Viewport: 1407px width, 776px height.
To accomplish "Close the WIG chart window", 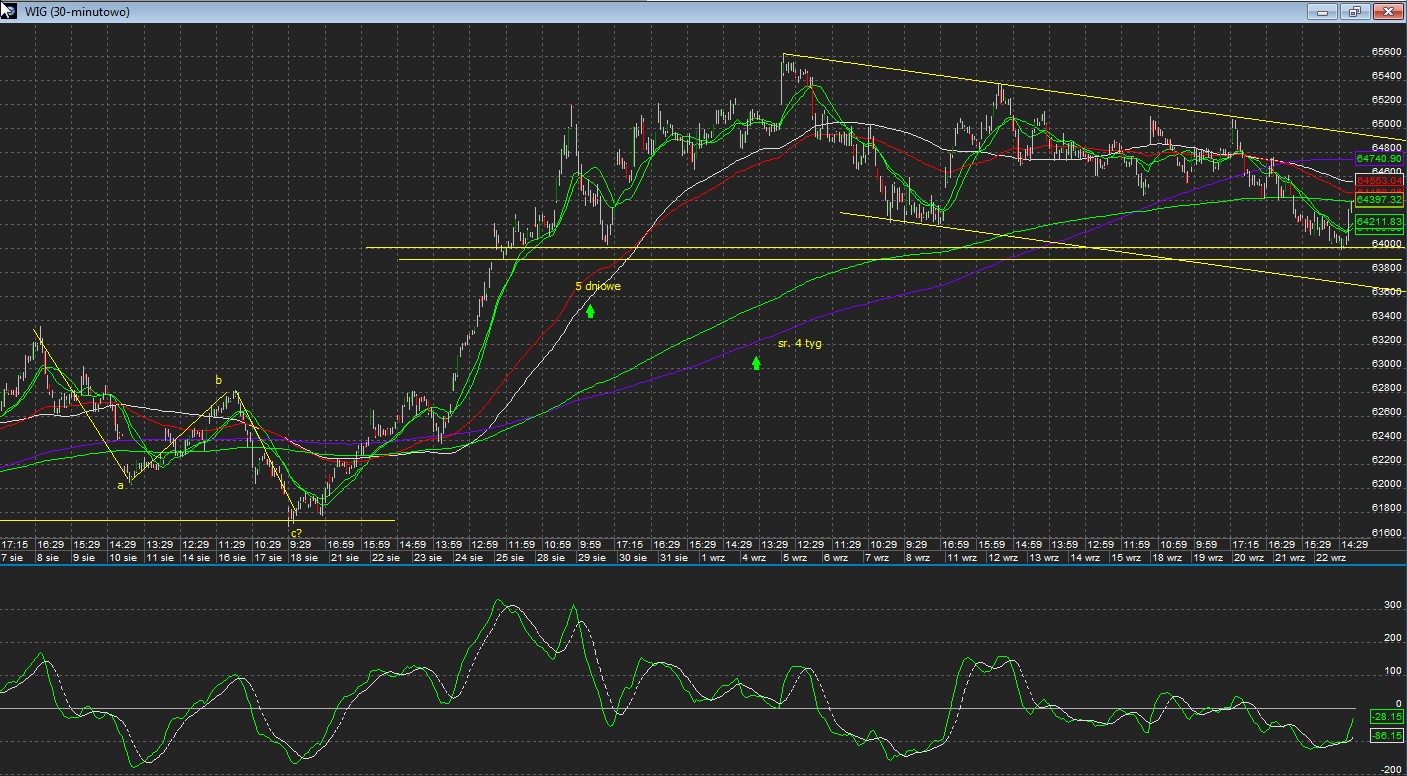I will tap(1388, 12).
